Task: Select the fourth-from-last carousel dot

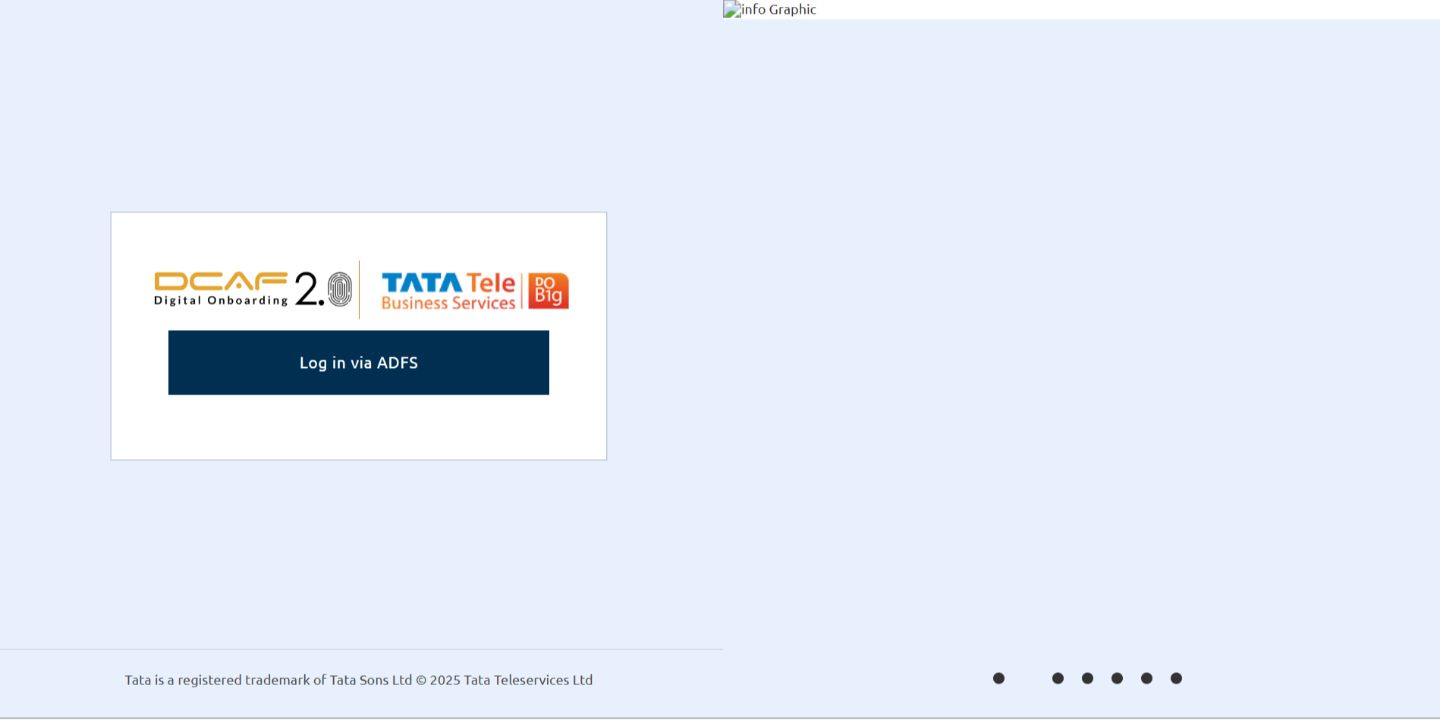Action: point(1087,678)
